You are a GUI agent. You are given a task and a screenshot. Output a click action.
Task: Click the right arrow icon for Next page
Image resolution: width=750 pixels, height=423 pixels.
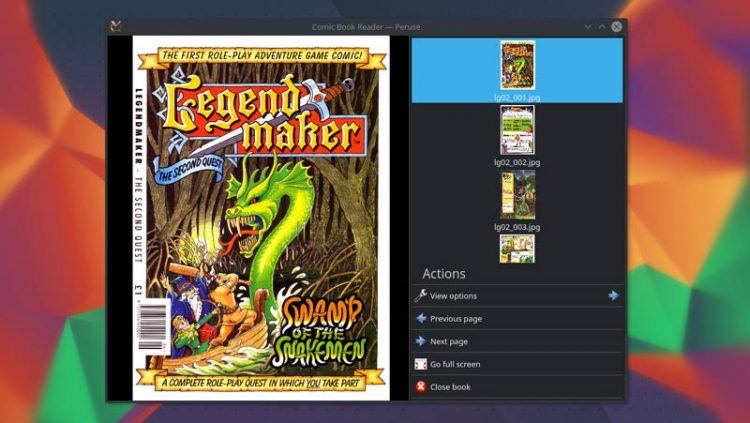pyautogui.click(x=421, y=342)
